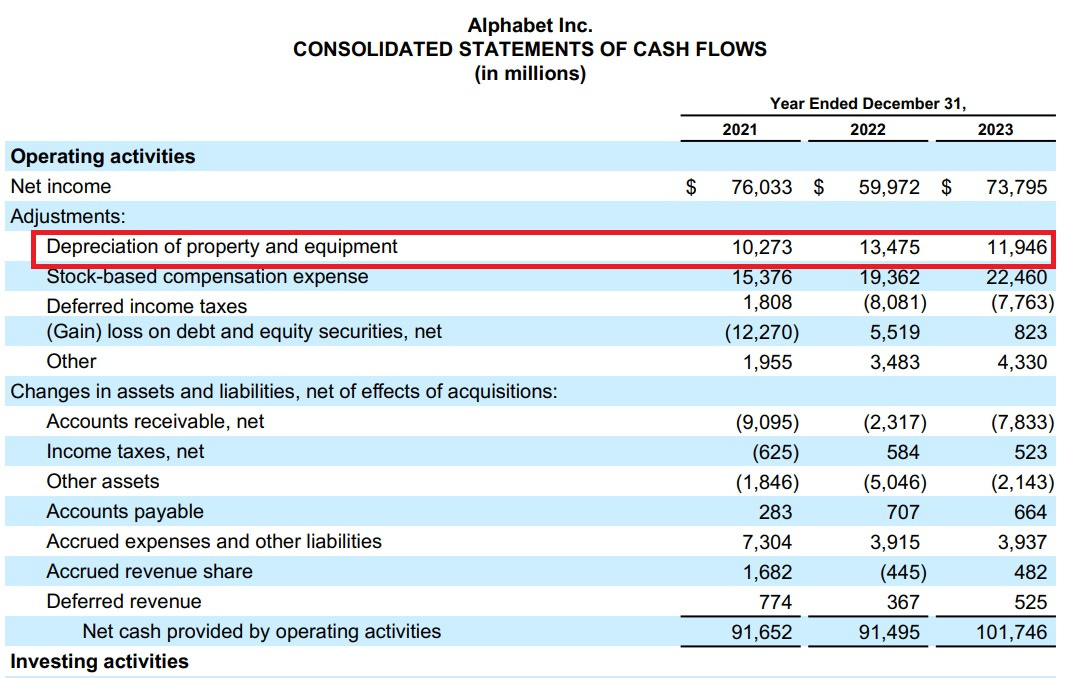
Task: Click 'Deferred income taxes' row label
Action: [147, 306]
